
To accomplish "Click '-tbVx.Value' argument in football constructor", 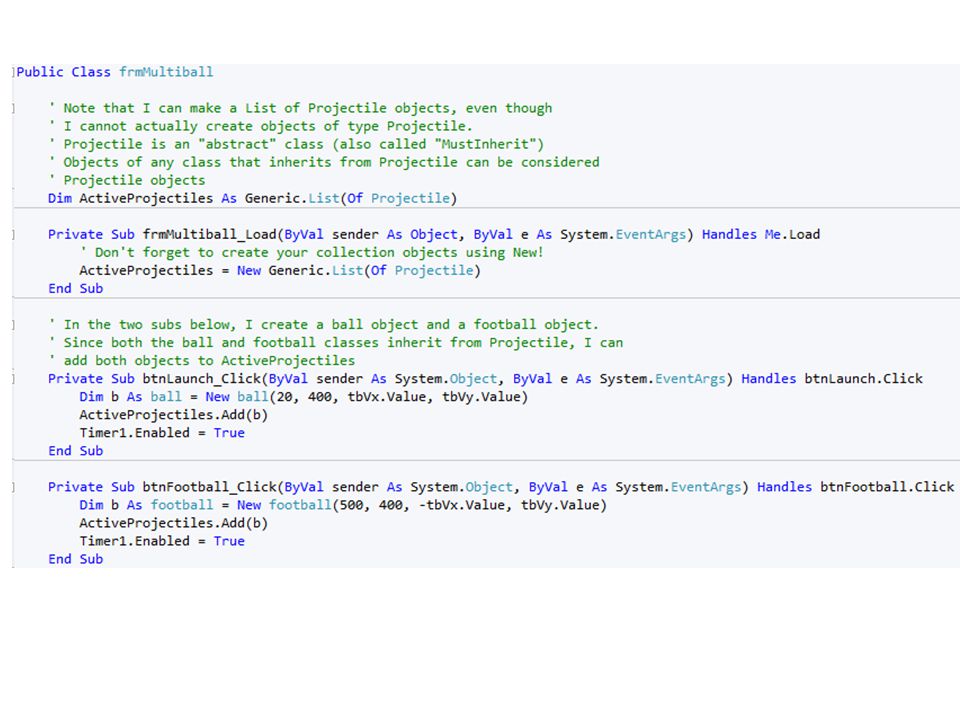I will point(462,505).
